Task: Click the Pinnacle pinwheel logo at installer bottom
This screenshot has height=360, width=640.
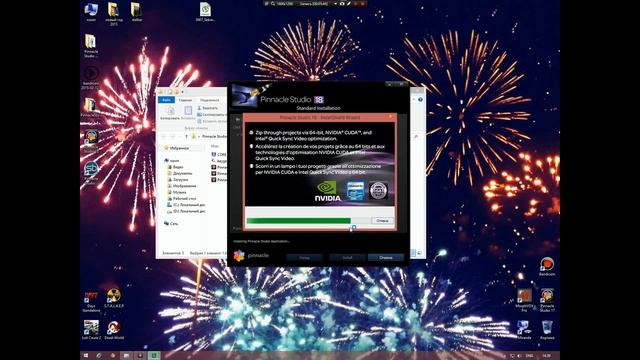Action: [x=239, y=256]
